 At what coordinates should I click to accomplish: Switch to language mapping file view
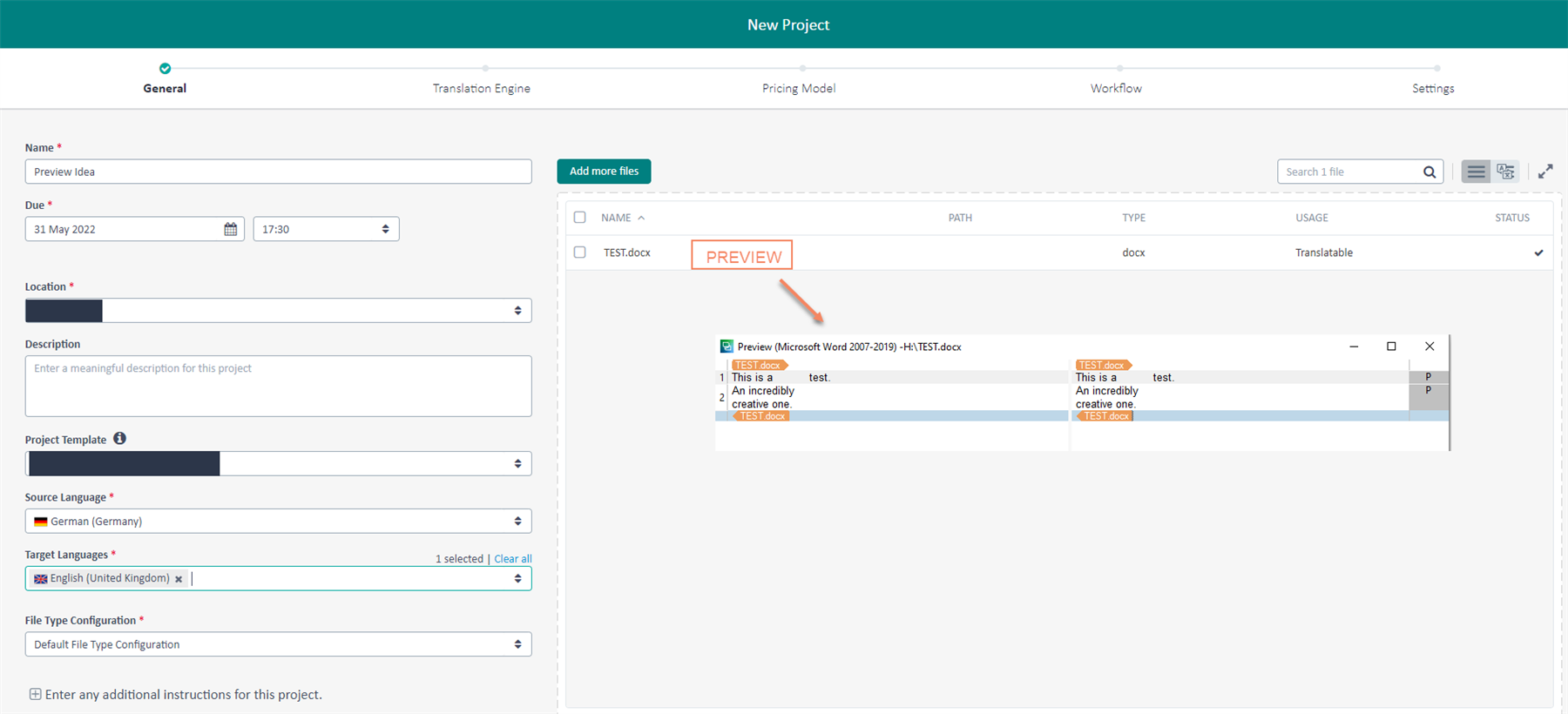1506,172
